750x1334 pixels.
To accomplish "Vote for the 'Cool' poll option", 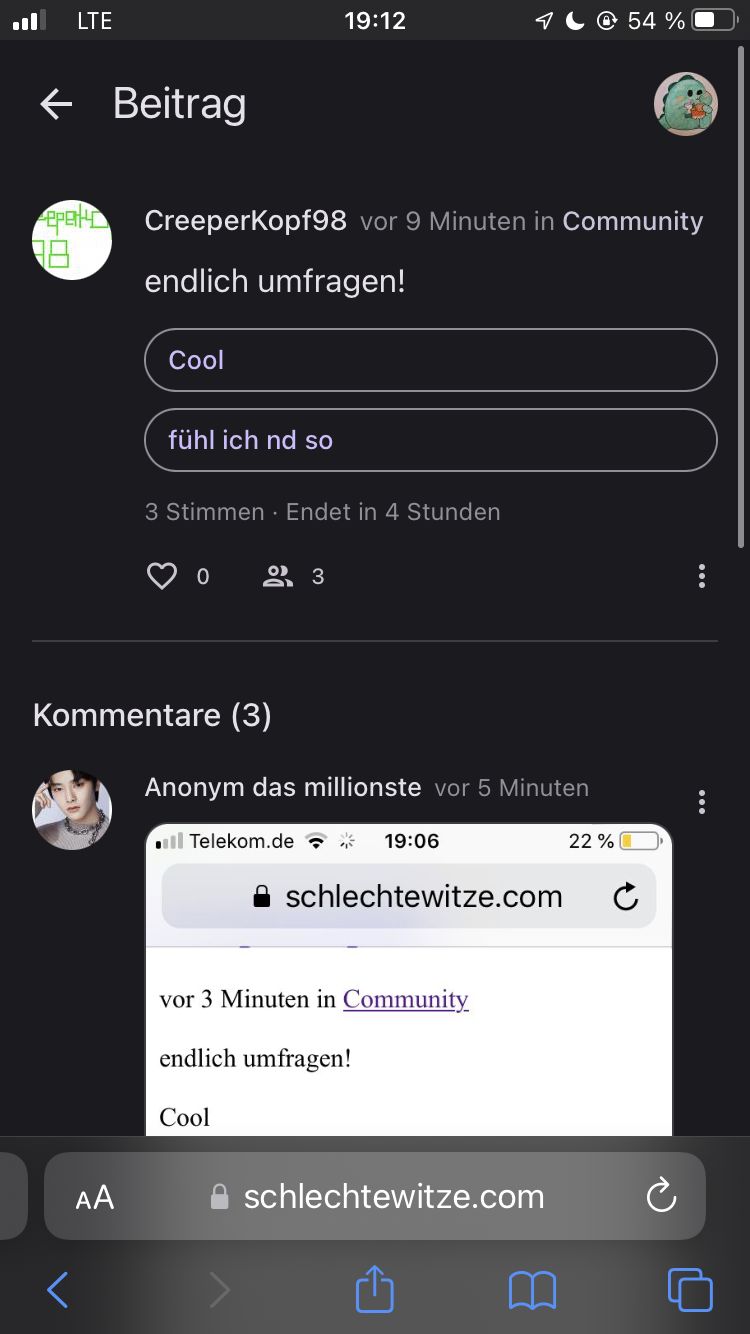I will click(430, 360).
